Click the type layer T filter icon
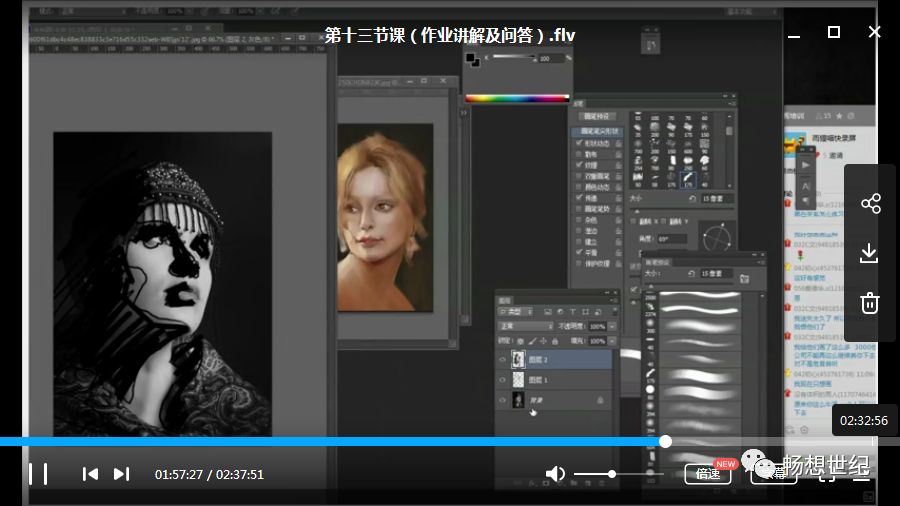Viewport: 900px width, 506px height. coord(573,312)
